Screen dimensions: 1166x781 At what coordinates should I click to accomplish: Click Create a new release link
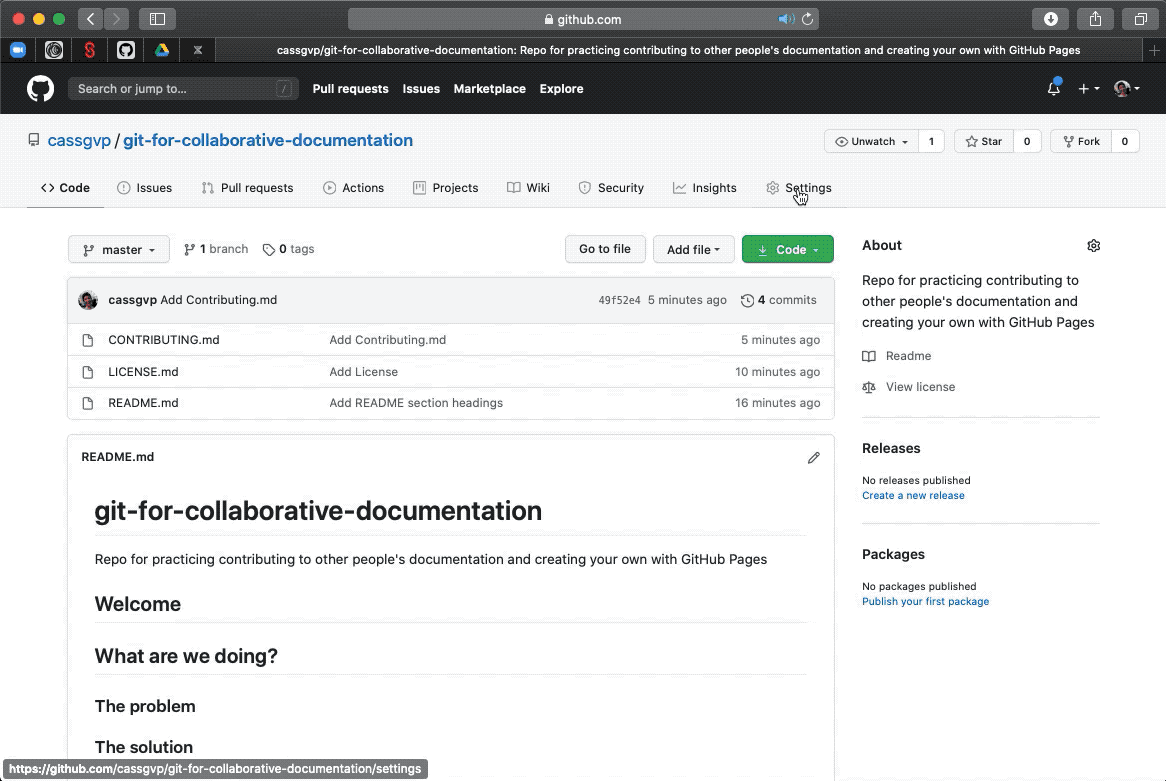[913, 496]
